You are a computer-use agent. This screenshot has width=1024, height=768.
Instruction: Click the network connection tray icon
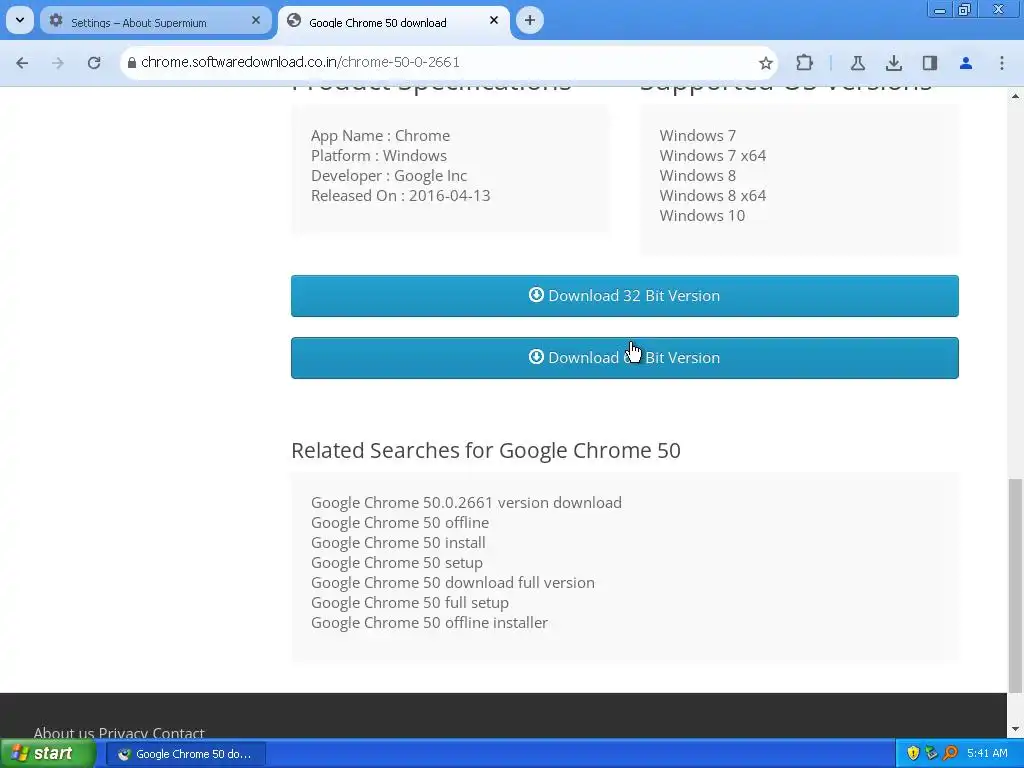932,754
